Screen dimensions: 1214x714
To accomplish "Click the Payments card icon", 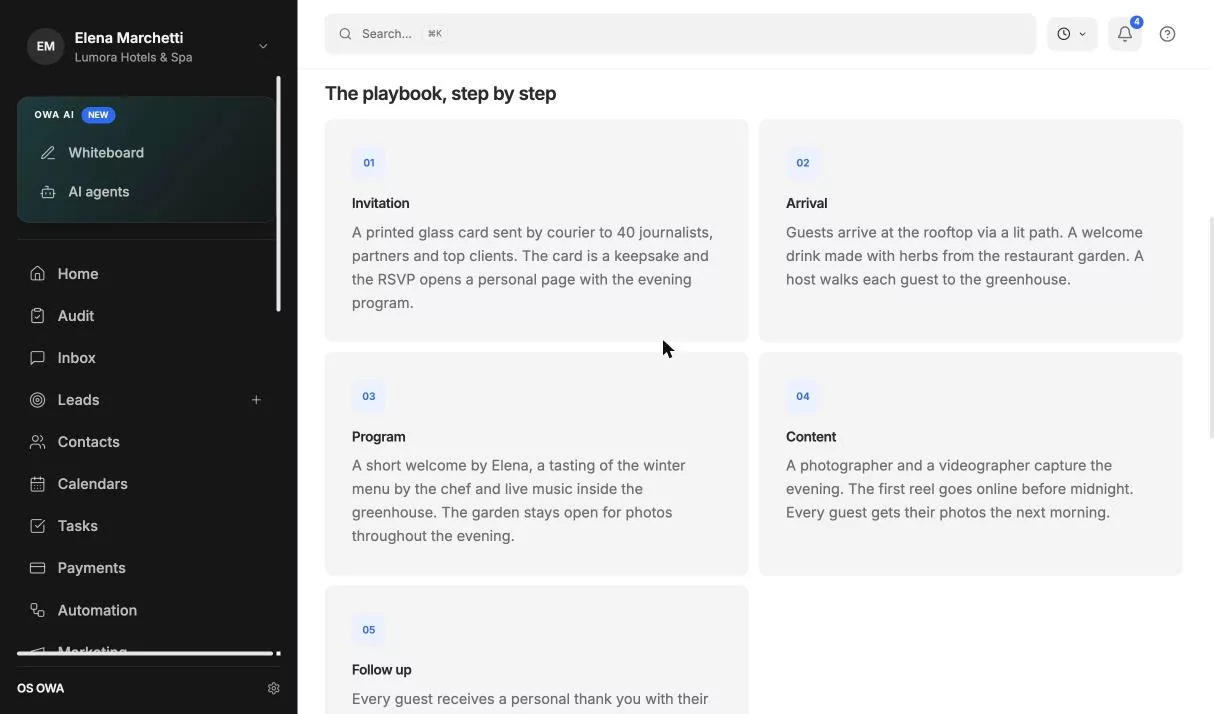I will [37, 568].
